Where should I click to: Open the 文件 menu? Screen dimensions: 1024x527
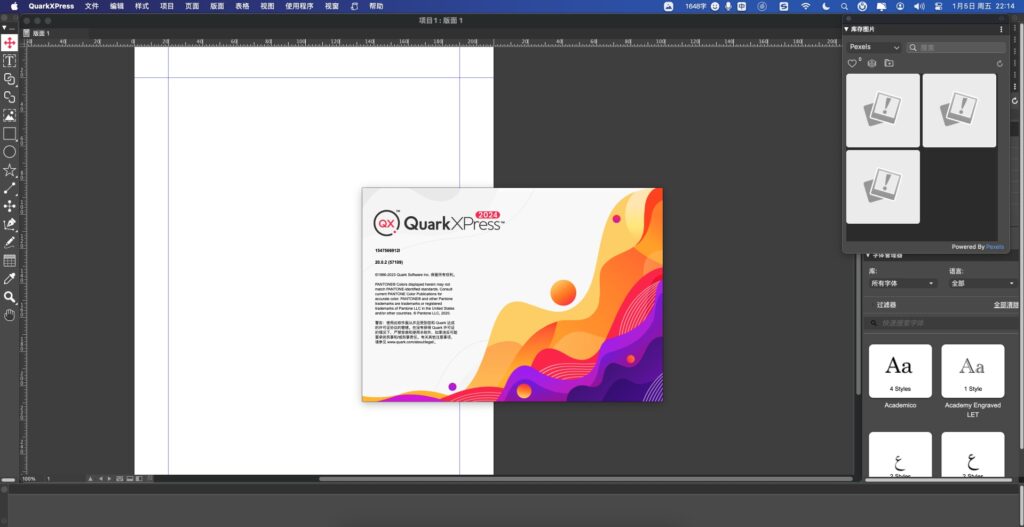[x=91, y=6]
